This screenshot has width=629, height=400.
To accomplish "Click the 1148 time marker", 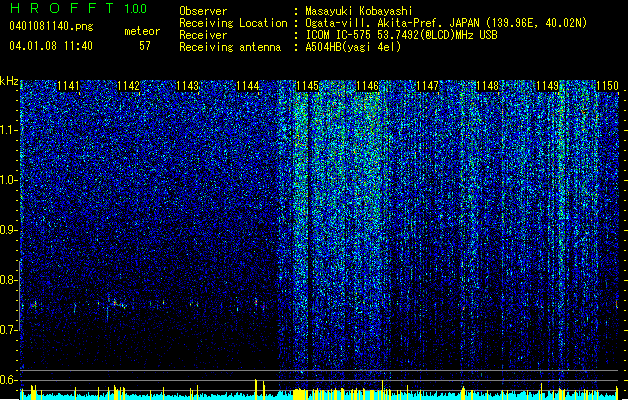I will click(x=487, y=86).
